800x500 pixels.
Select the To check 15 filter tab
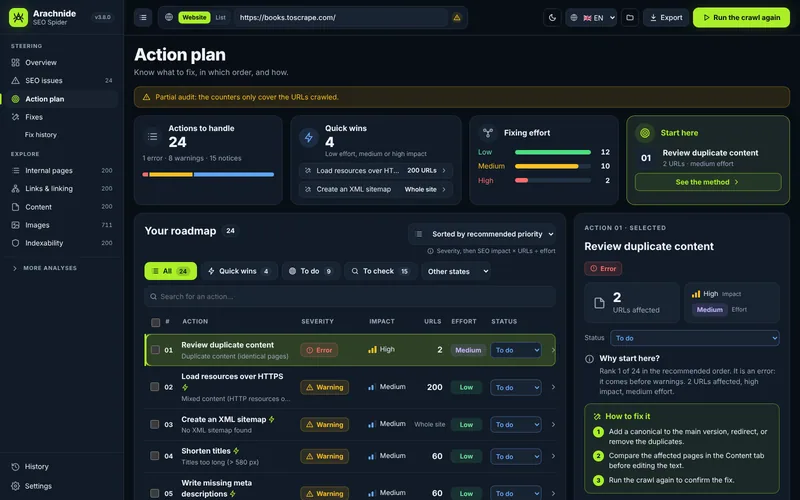click(380, 271)
